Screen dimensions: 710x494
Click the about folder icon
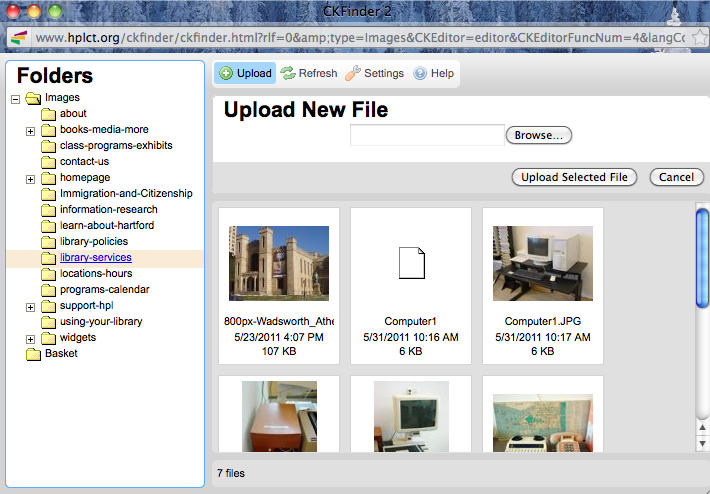[x=48, y=114]
